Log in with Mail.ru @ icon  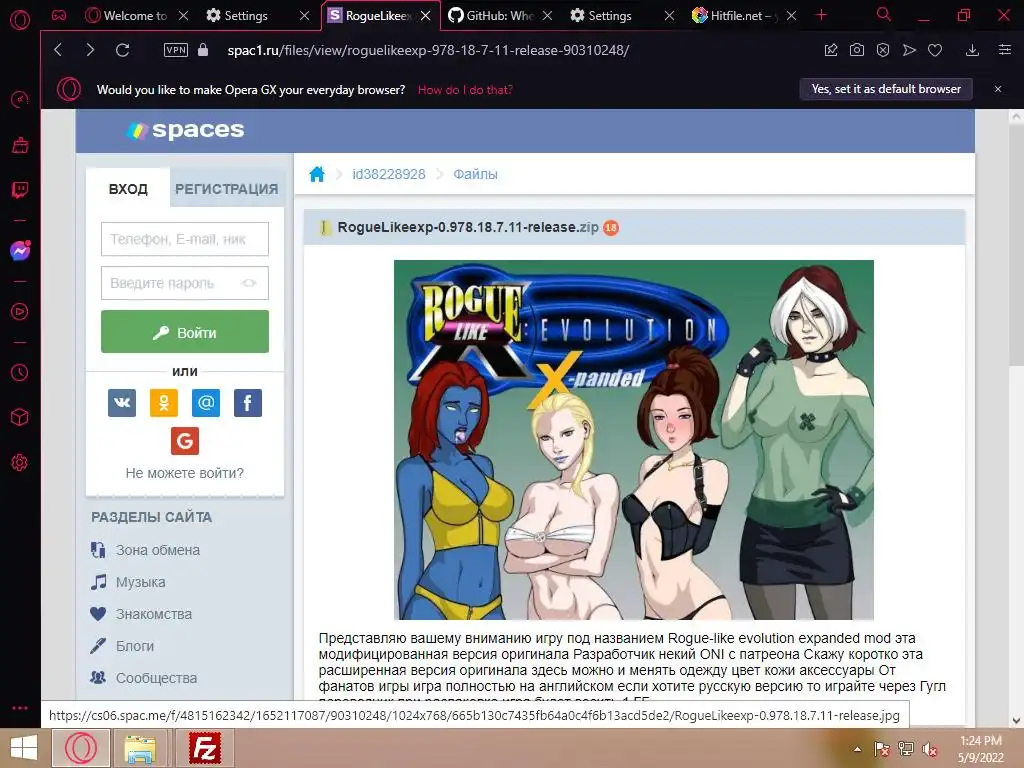coord(206,402)
